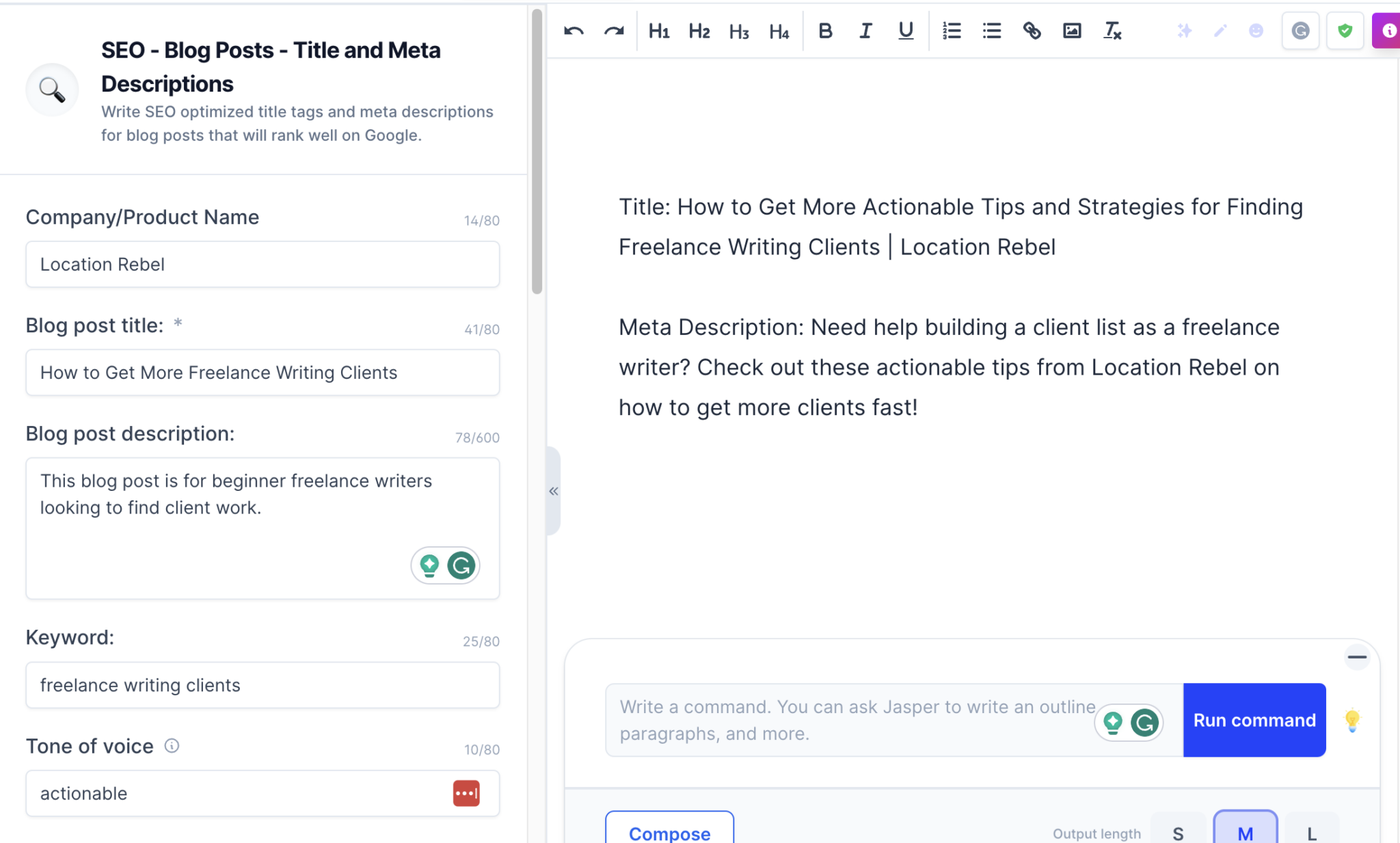Screen dimensions: 1400x843
Task: Click the Tone of voice input field
Action: pyautogui.click(x=262, y=793)
